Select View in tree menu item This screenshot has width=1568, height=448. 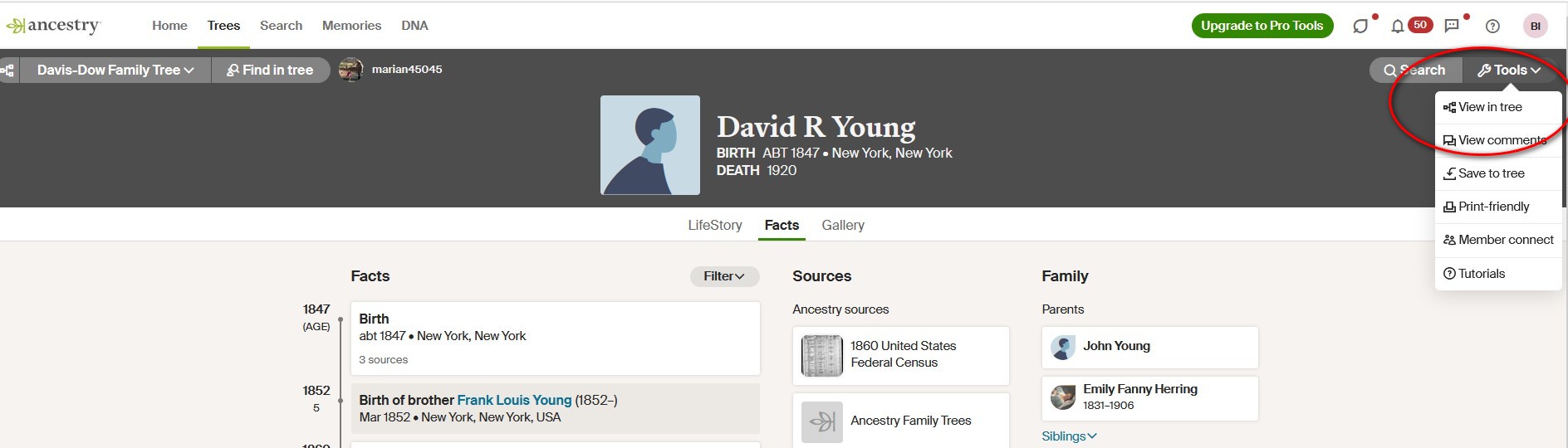tap(1490, 107)
